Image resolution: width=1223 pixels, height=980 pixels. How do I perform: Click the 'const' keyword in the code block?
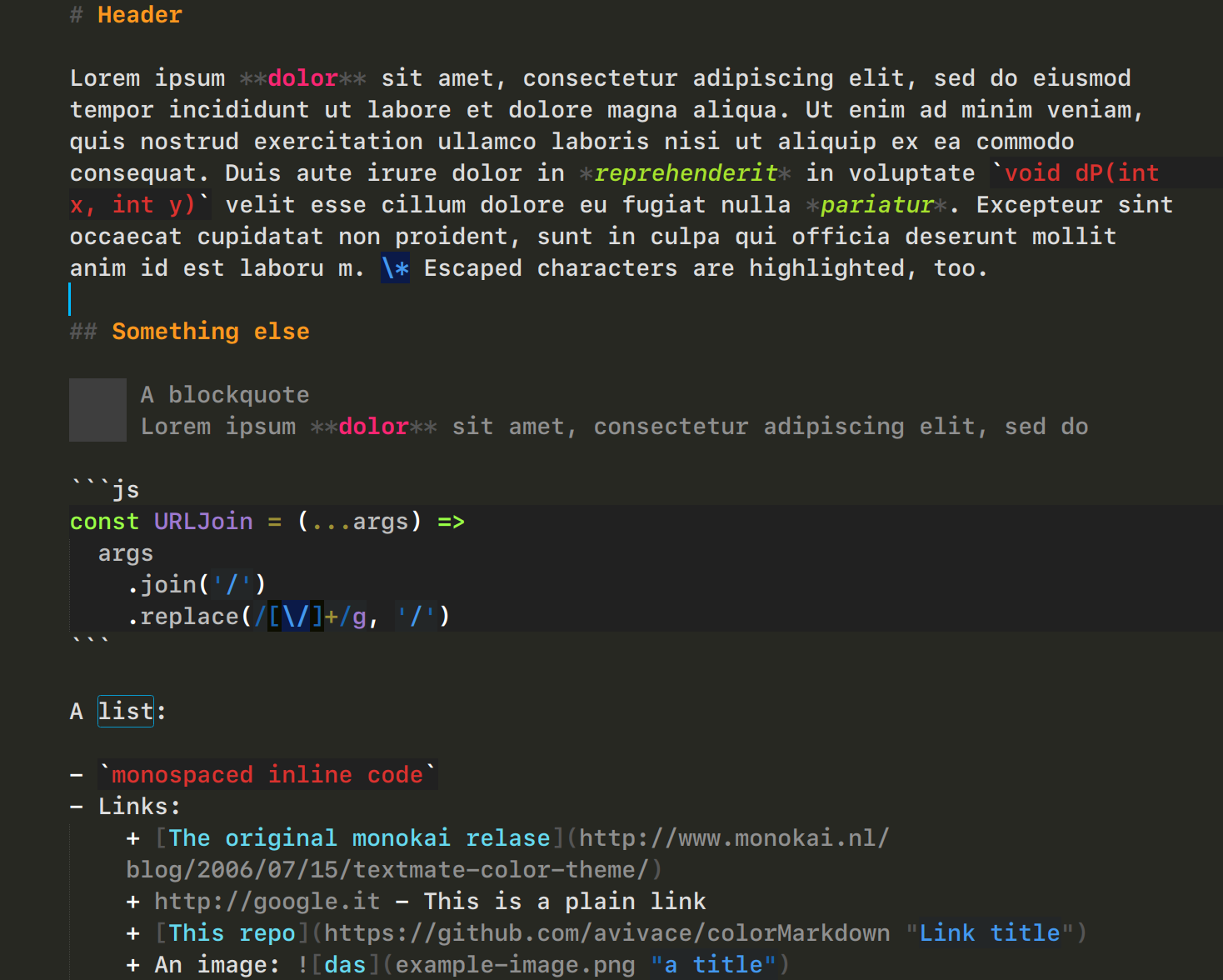point(104,522)
